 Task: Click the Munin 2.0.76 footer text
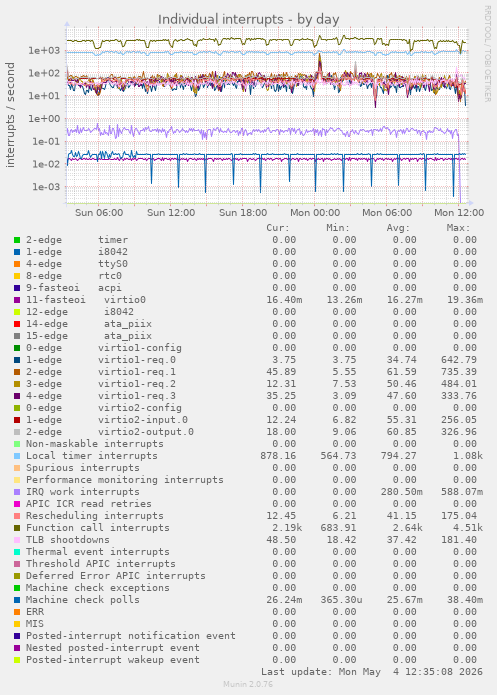coord(248,684)
